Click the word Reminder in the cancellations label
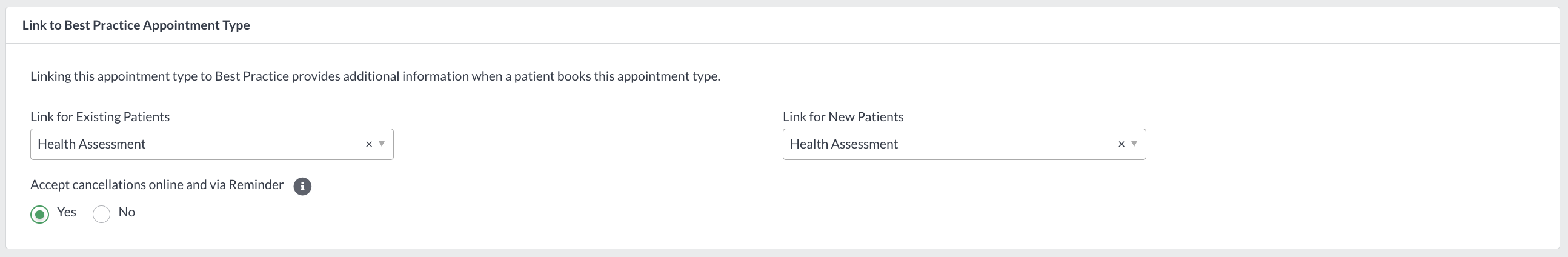Image resolution: width=1568 pixels, height=257 pixels. tap(256, 184)
